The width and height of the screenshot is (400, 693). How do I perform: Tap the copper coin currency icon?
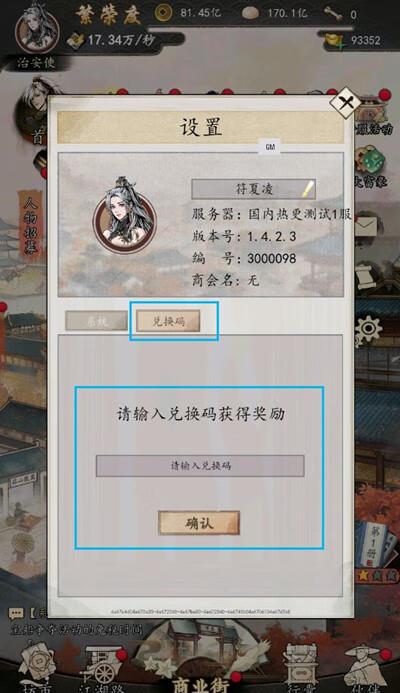tap(164, 13)
